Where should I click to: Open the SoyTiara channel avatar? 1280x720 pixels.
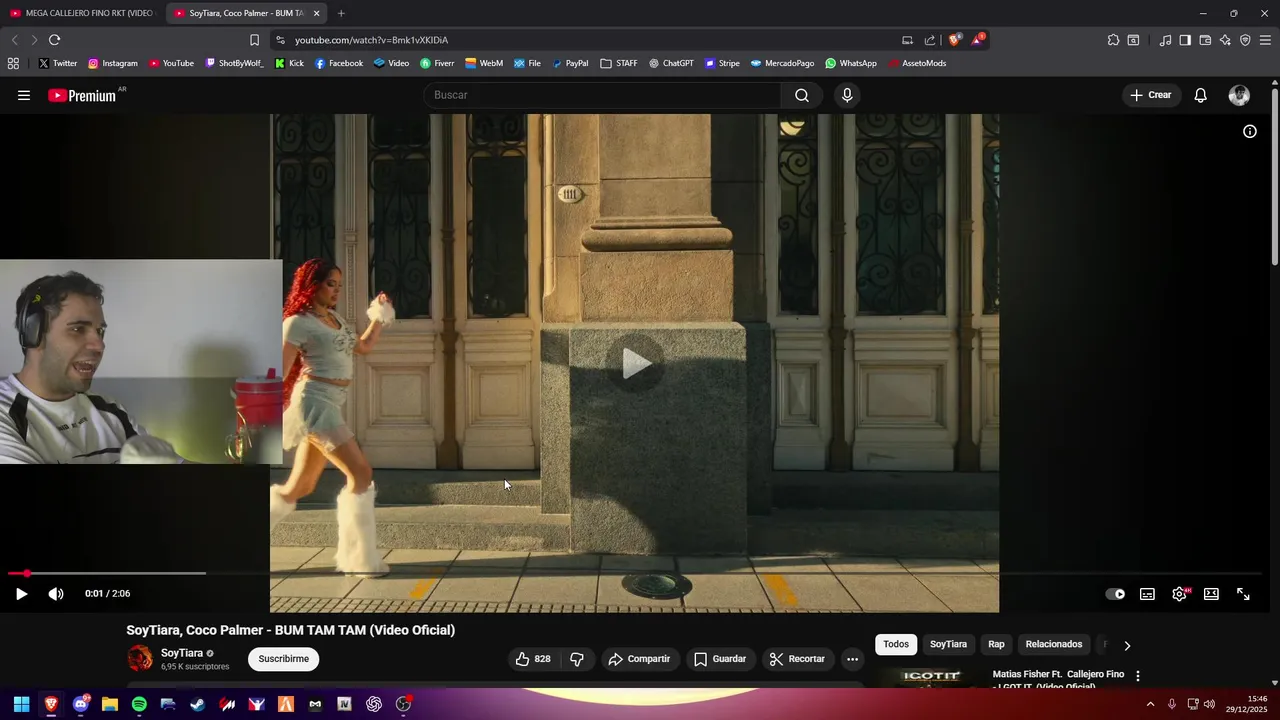click(x=140, y=658)
